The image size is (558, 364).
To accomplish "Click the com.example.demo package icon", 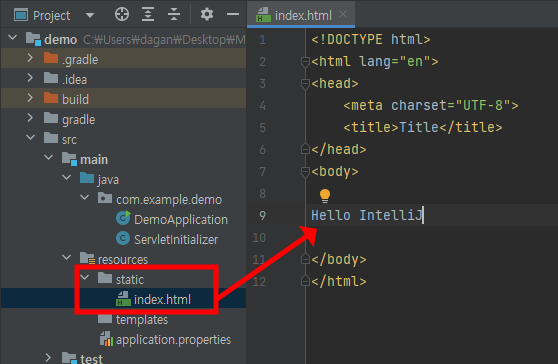I will pos(105,198).
